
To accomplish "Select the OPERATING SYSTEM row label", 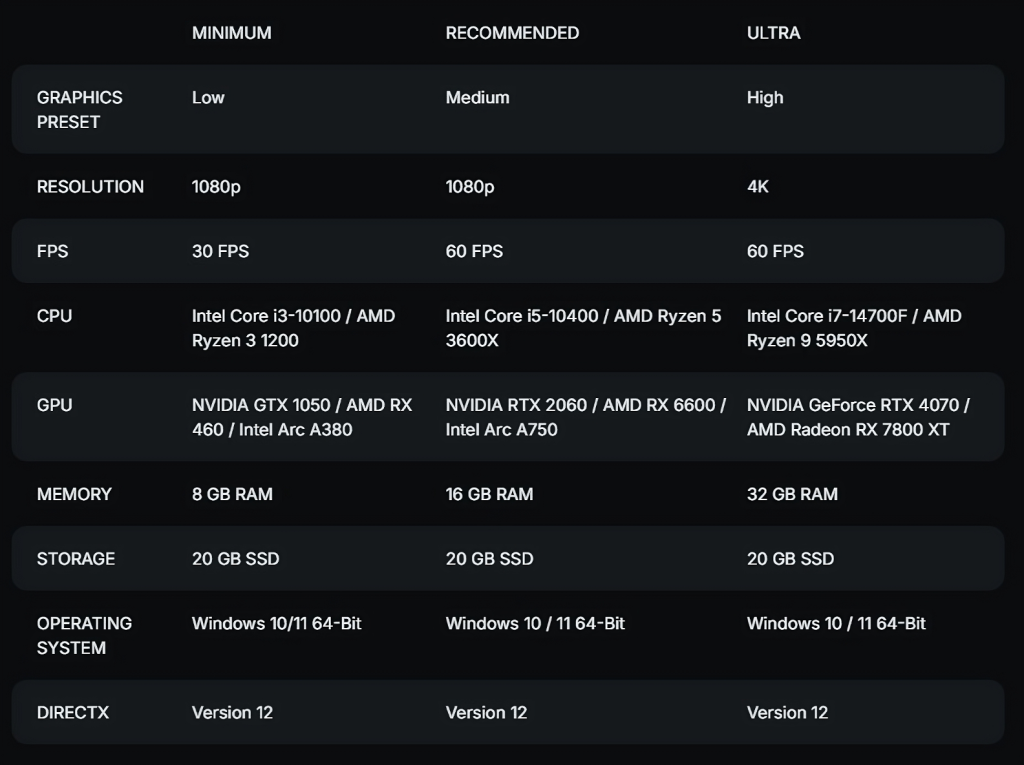I will 84,635.
